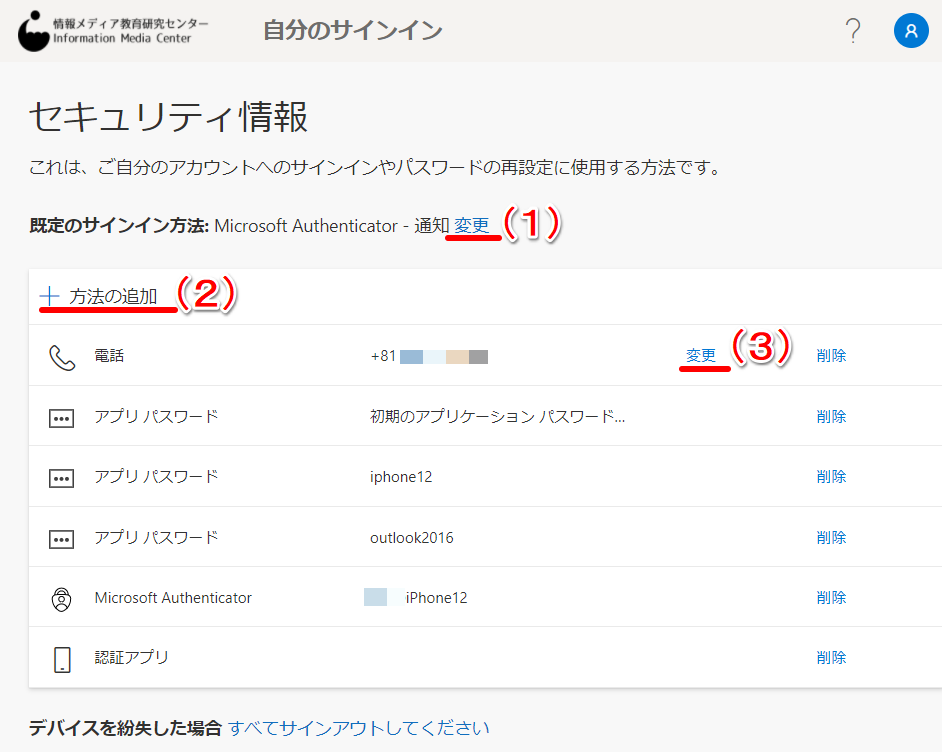This screenshot has width=942, height=752.
Task: Select the 電話 label text
Action: 109,356
